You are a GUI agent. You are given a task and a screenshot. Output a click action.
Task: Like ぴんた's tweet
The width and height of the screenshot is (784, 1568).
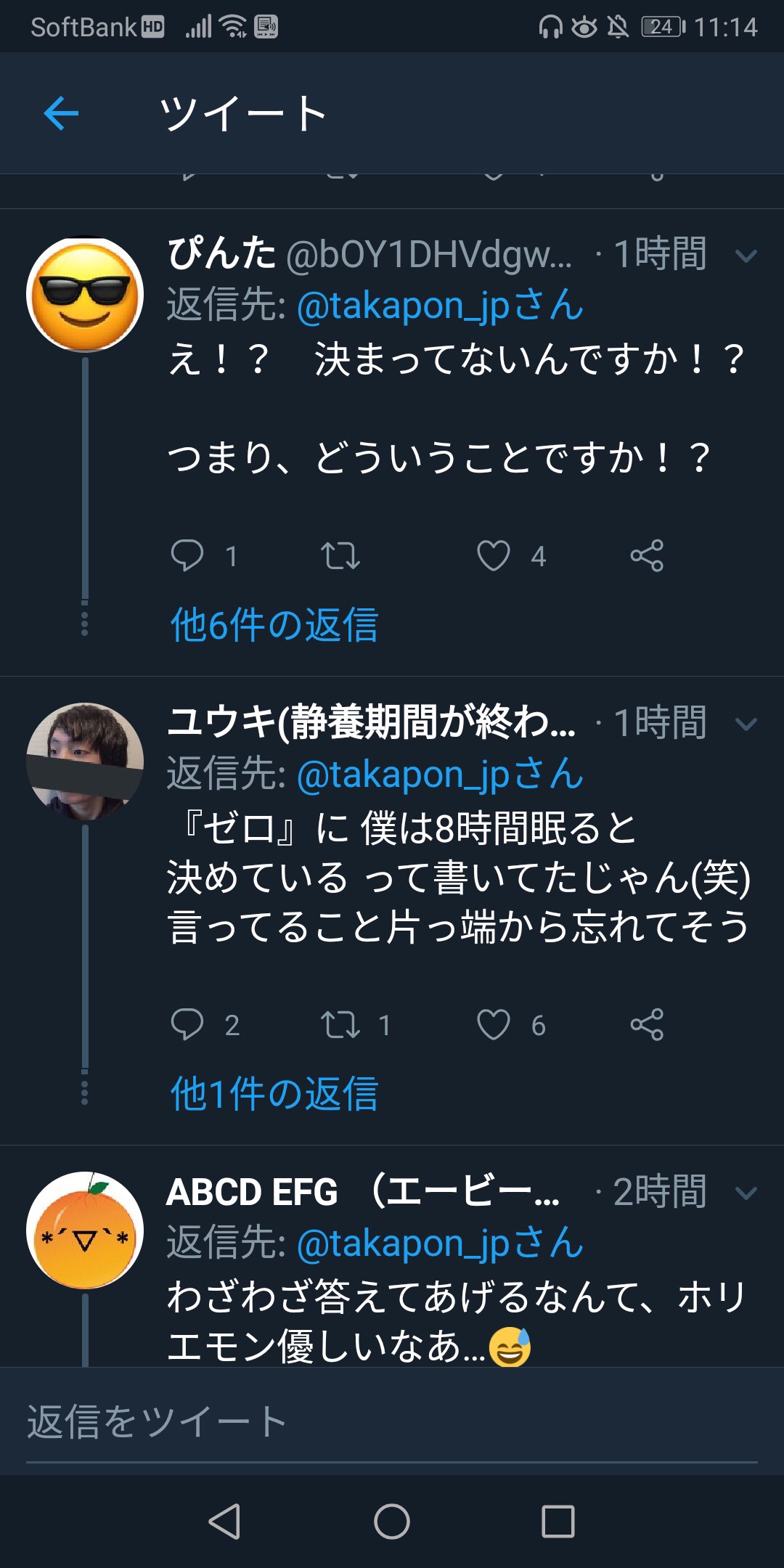(494, 556)
